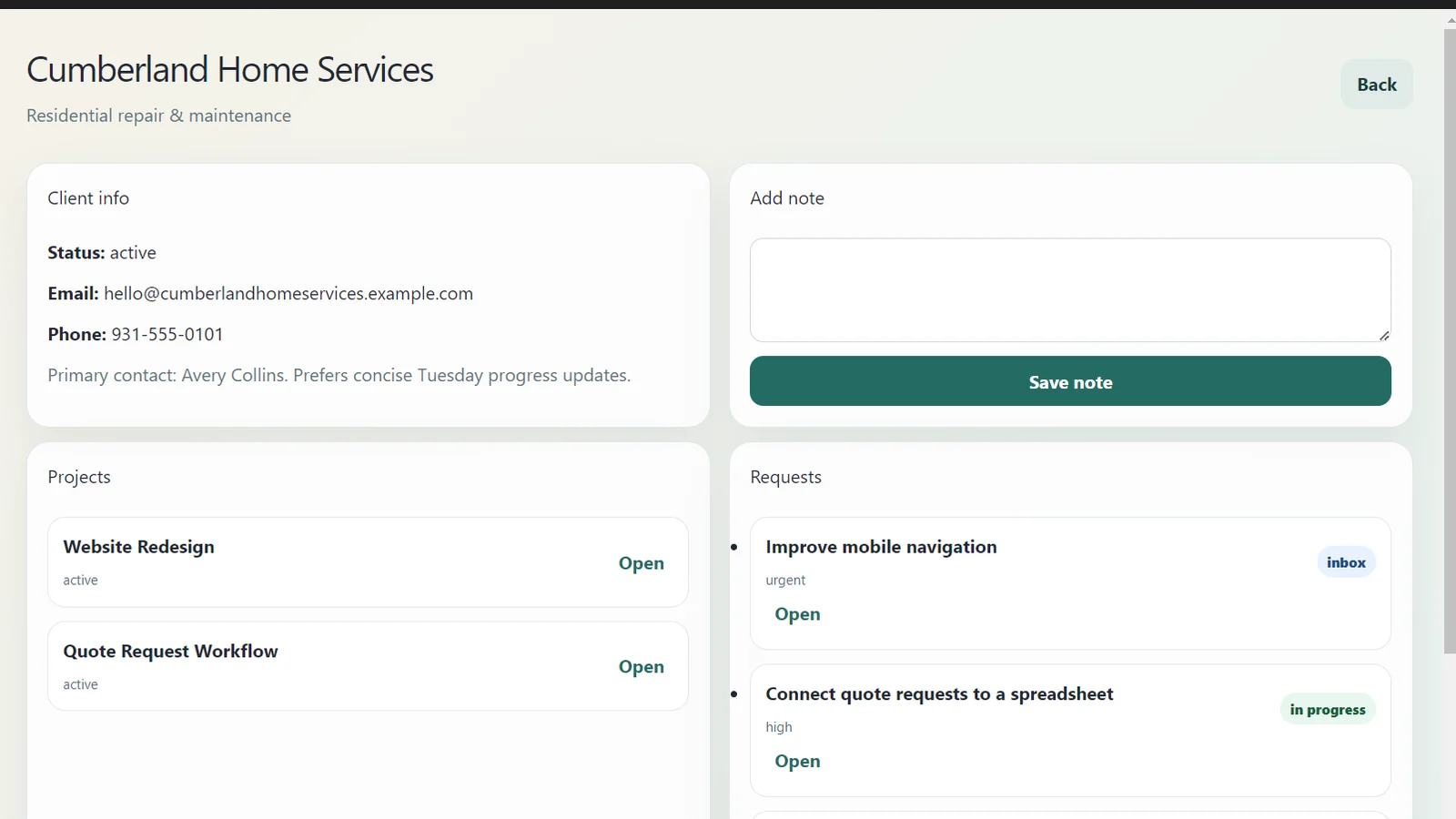Click the Projects section heading
Image resolution: width=1456 pixels, height=819 pixels.
79,478
